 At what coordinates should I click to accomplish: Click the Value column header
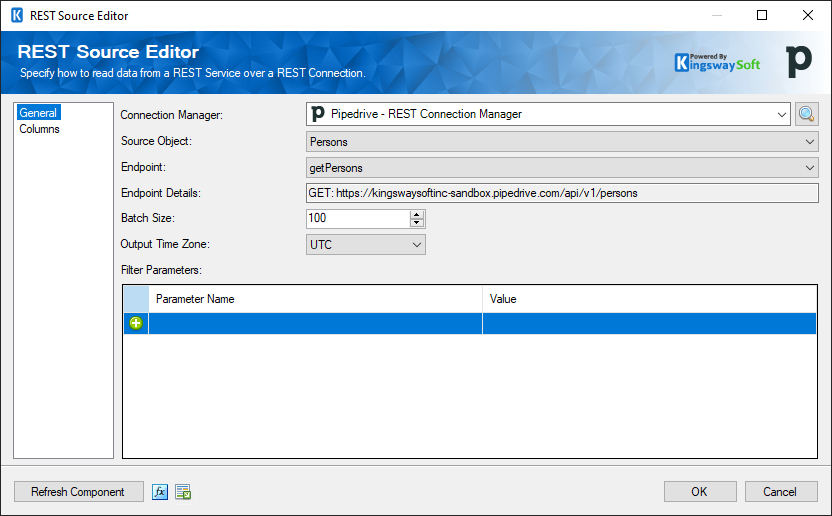pos(649,299)
